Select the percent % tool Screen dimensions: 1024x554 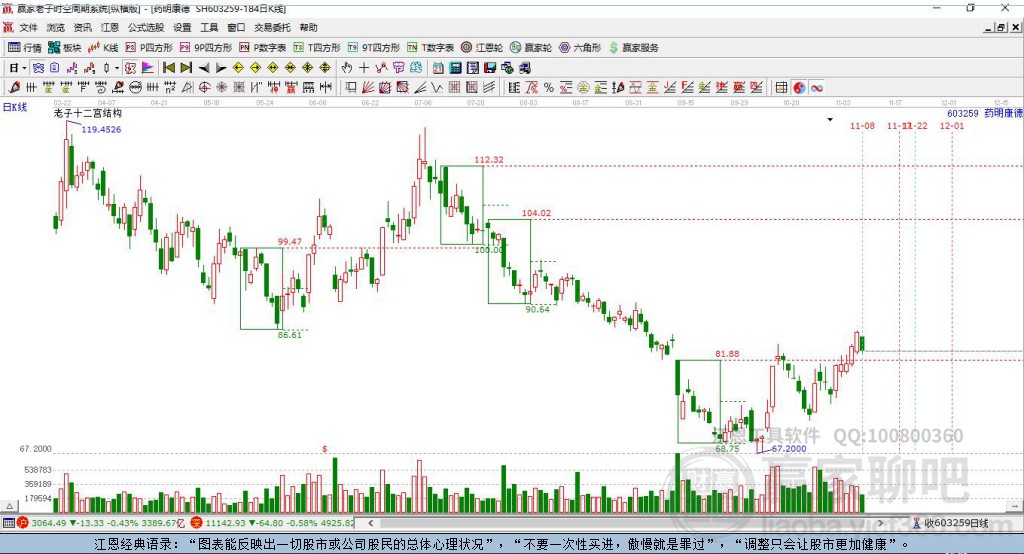[549, 88]
